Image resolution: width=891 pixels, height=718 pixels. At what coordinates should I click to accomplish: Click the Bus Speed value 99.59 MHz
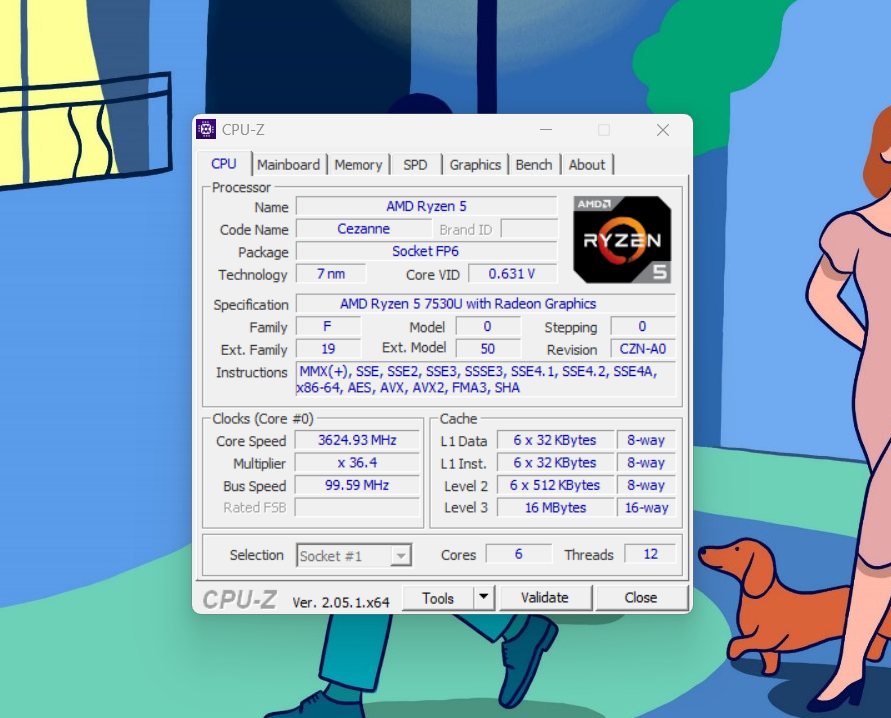point(357,485)
